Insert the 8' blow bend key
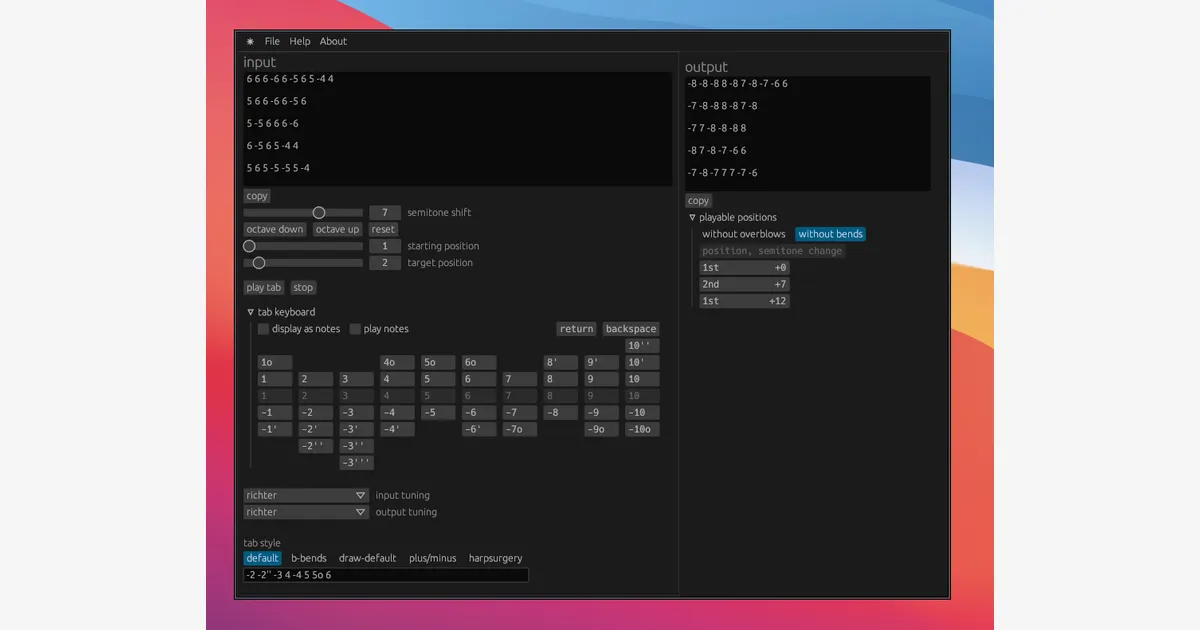 [x=560, y=363]
